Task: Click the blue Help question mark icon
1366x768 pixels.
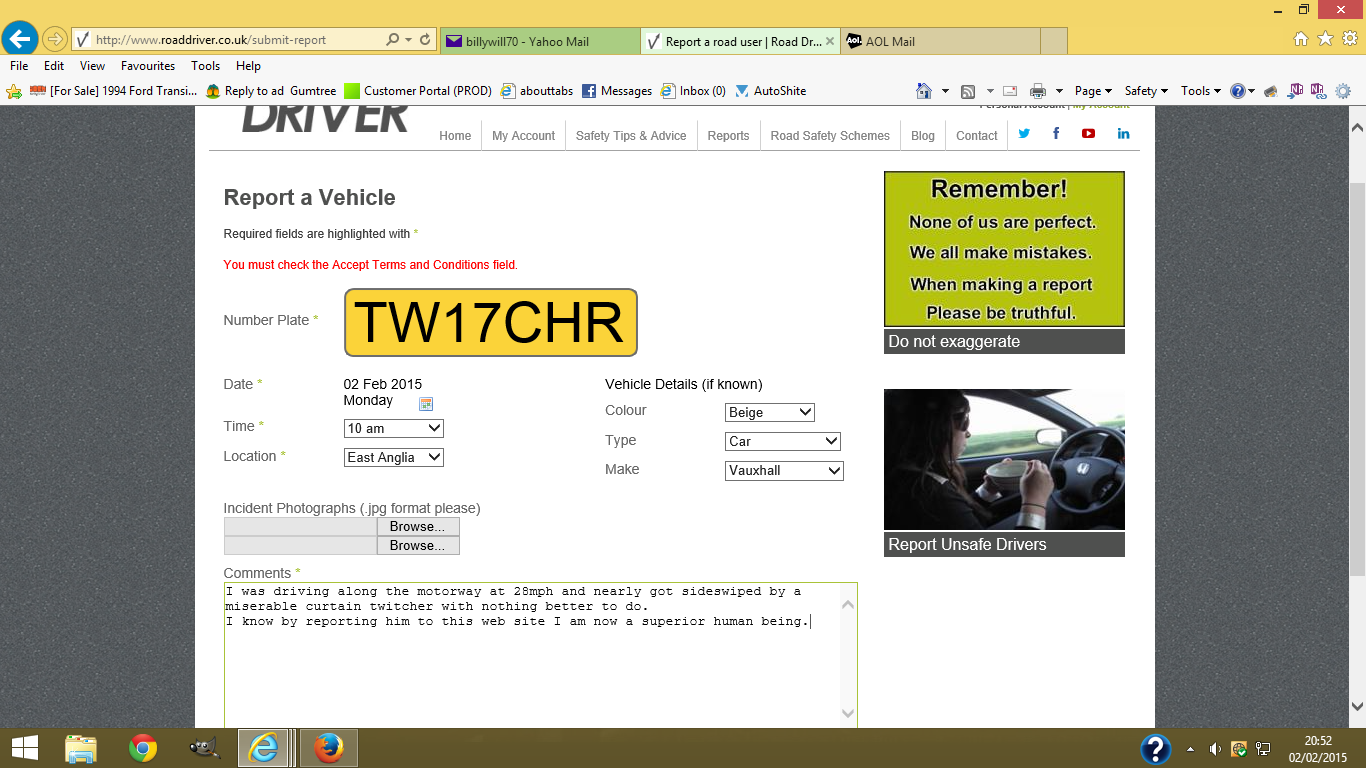Action: pos(1237,91)
